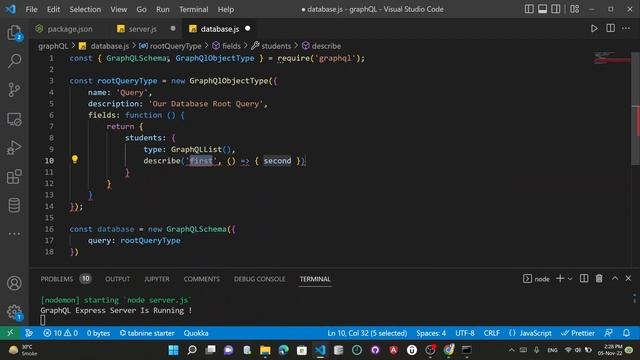Split the terminal panel
This screenshot has height=360, width=640.
(x=584, y=278)
